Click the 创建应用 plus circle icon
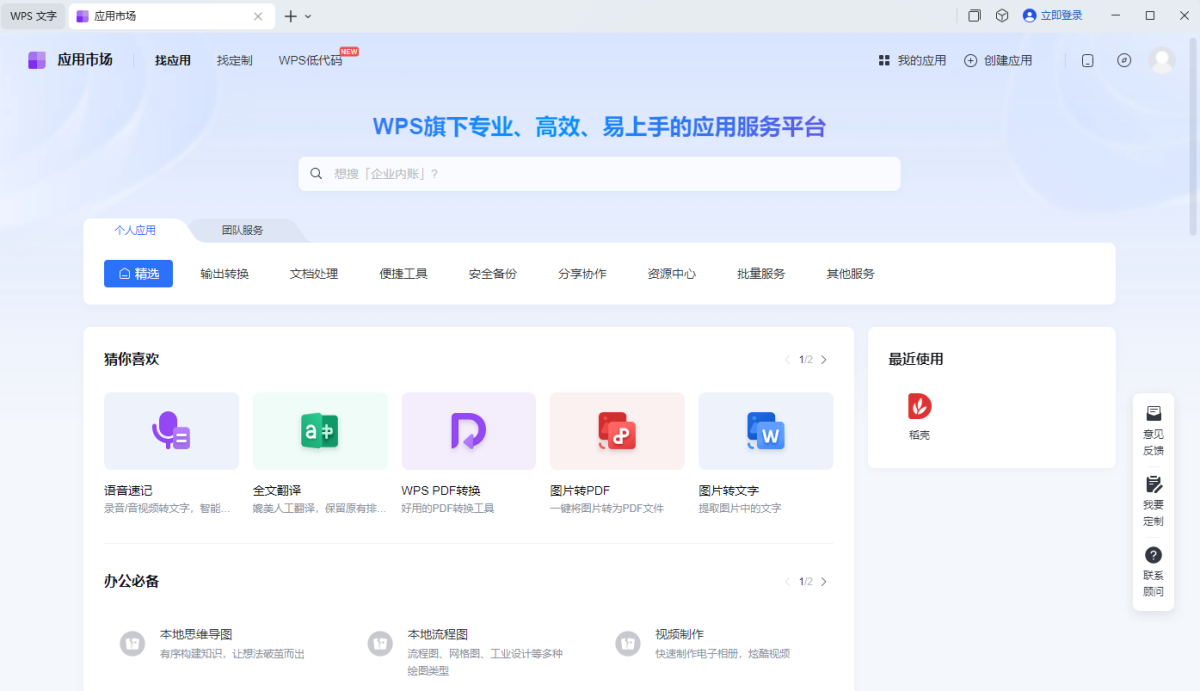 (970, 60)
